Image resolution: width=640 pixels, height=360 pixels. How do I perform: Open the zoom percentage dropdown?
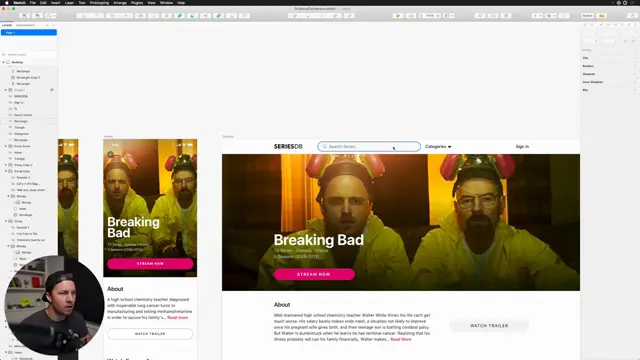430,16
